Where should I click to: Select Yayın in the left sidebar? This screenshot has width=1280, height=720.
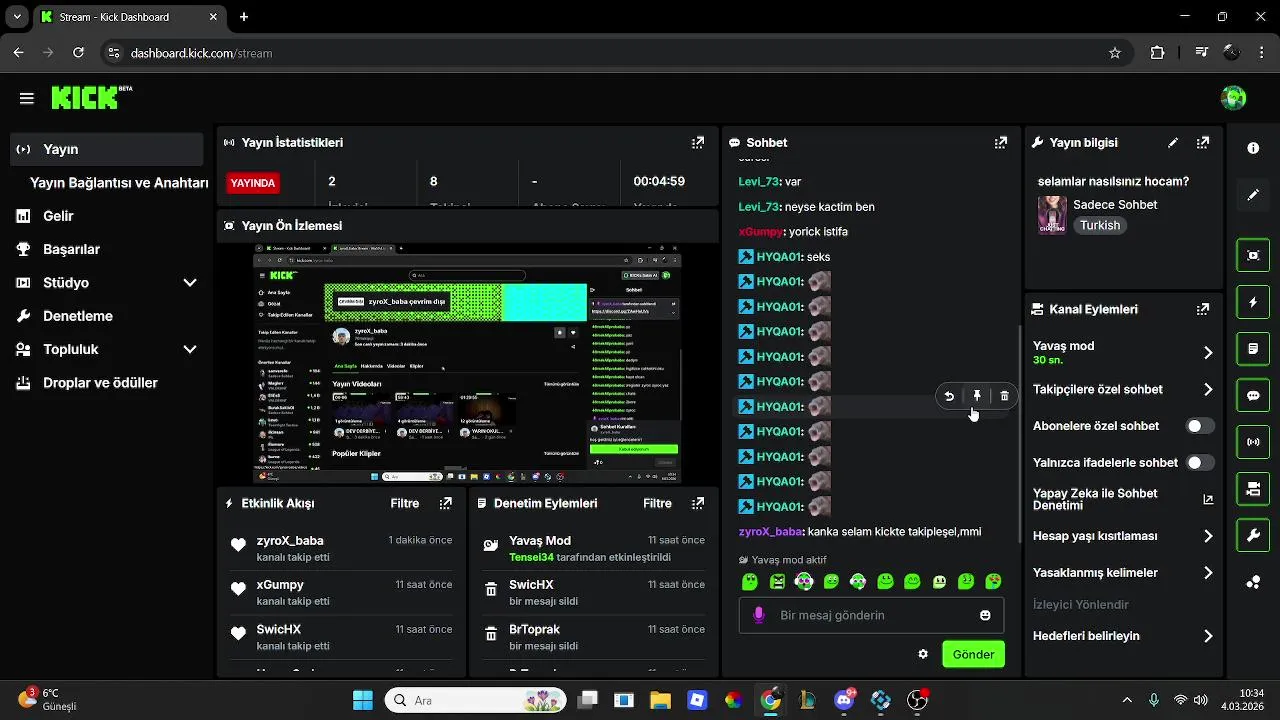[107, 149]
